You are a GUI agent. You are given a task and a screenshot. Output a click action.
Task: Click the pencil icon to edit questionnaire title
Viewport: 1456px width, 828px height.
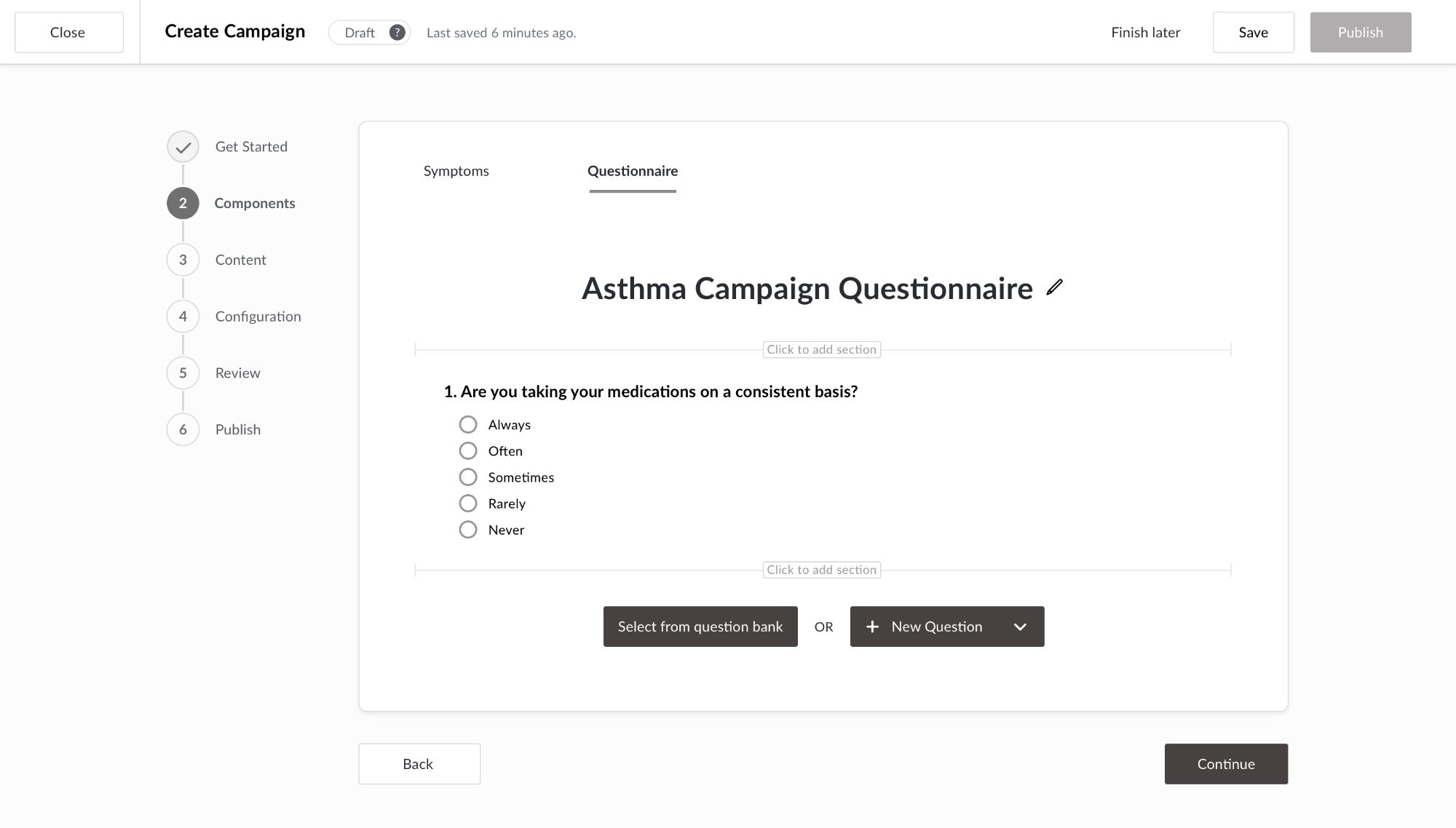[1054, 287]
